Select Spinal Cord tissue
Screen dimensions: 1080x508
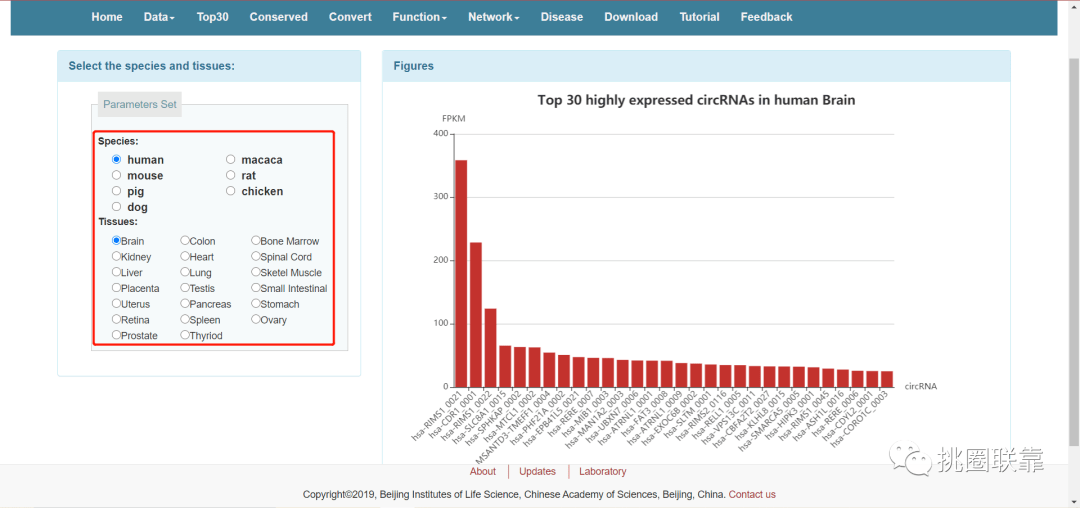coord(256,256)
